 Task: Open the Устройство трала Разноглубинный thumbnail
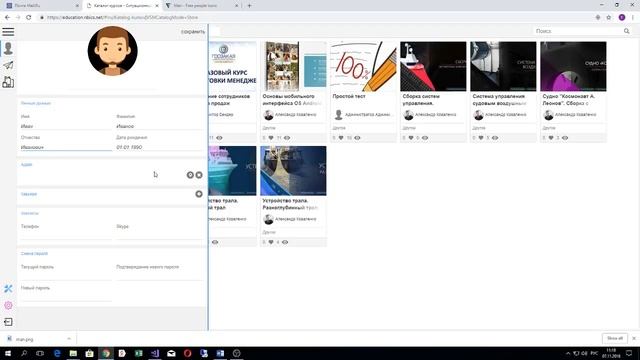pos(293,171)
